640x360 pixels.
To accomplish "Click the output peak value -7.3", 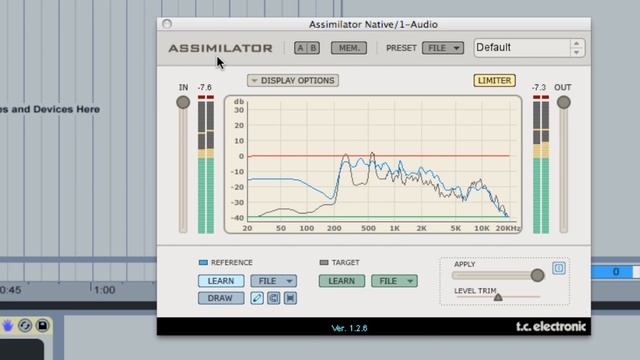I will (539, 87).
